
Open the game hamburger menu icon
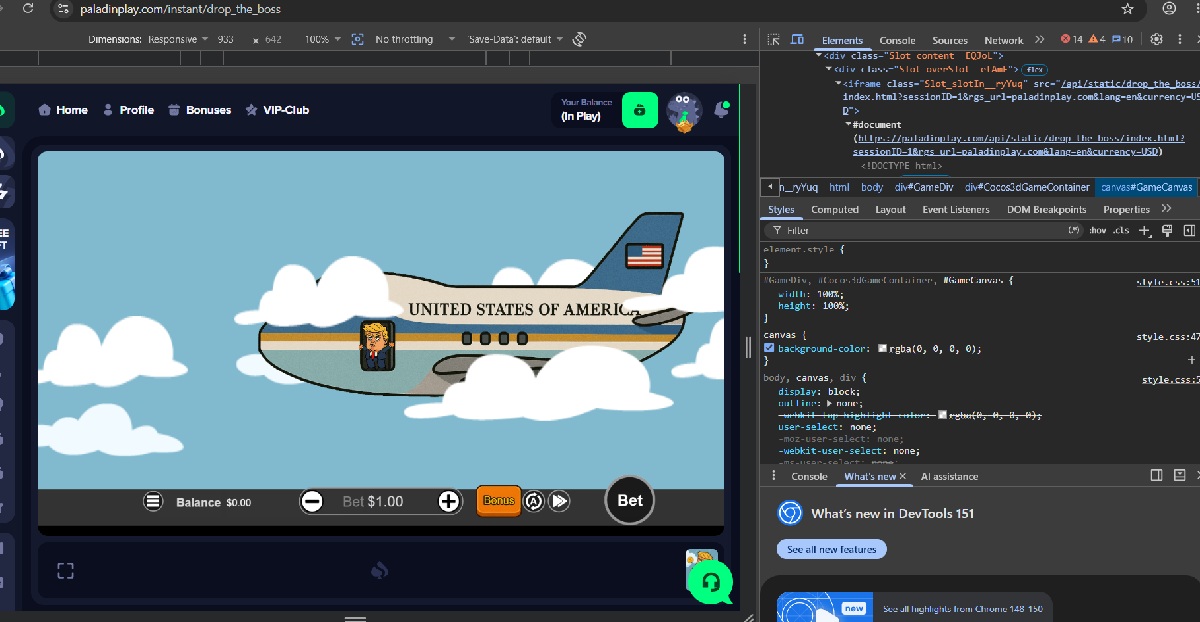[153, 502]
